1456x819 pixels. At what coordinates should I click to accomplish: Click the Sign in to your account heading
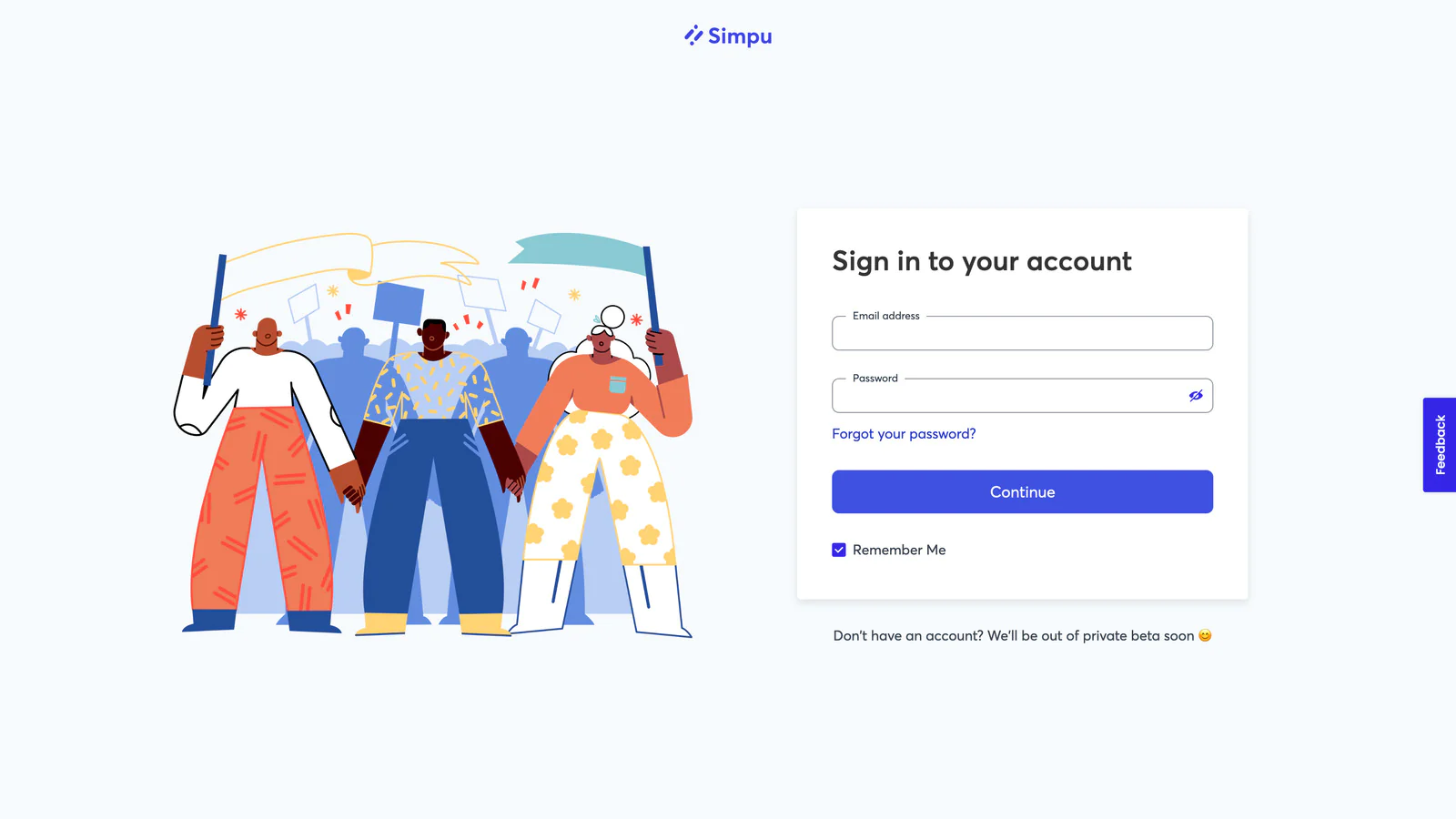pos(982,262)
